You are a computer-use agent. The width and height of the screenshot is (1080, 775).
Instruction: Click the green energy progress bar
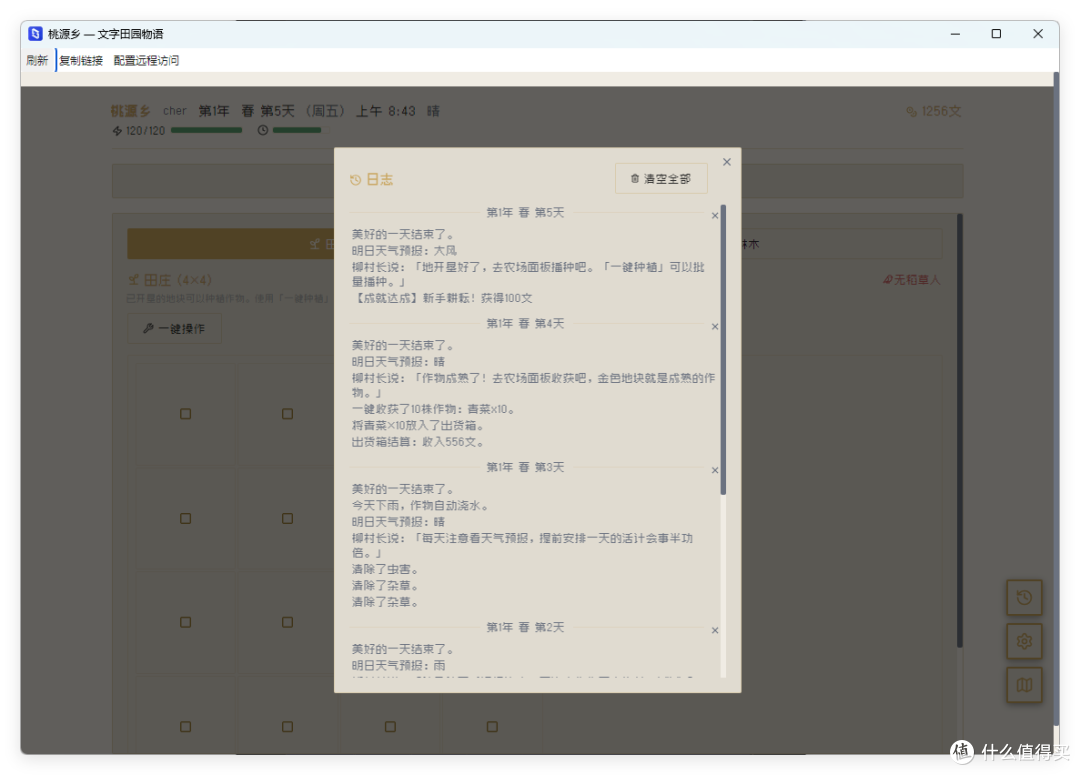(207, 130)
